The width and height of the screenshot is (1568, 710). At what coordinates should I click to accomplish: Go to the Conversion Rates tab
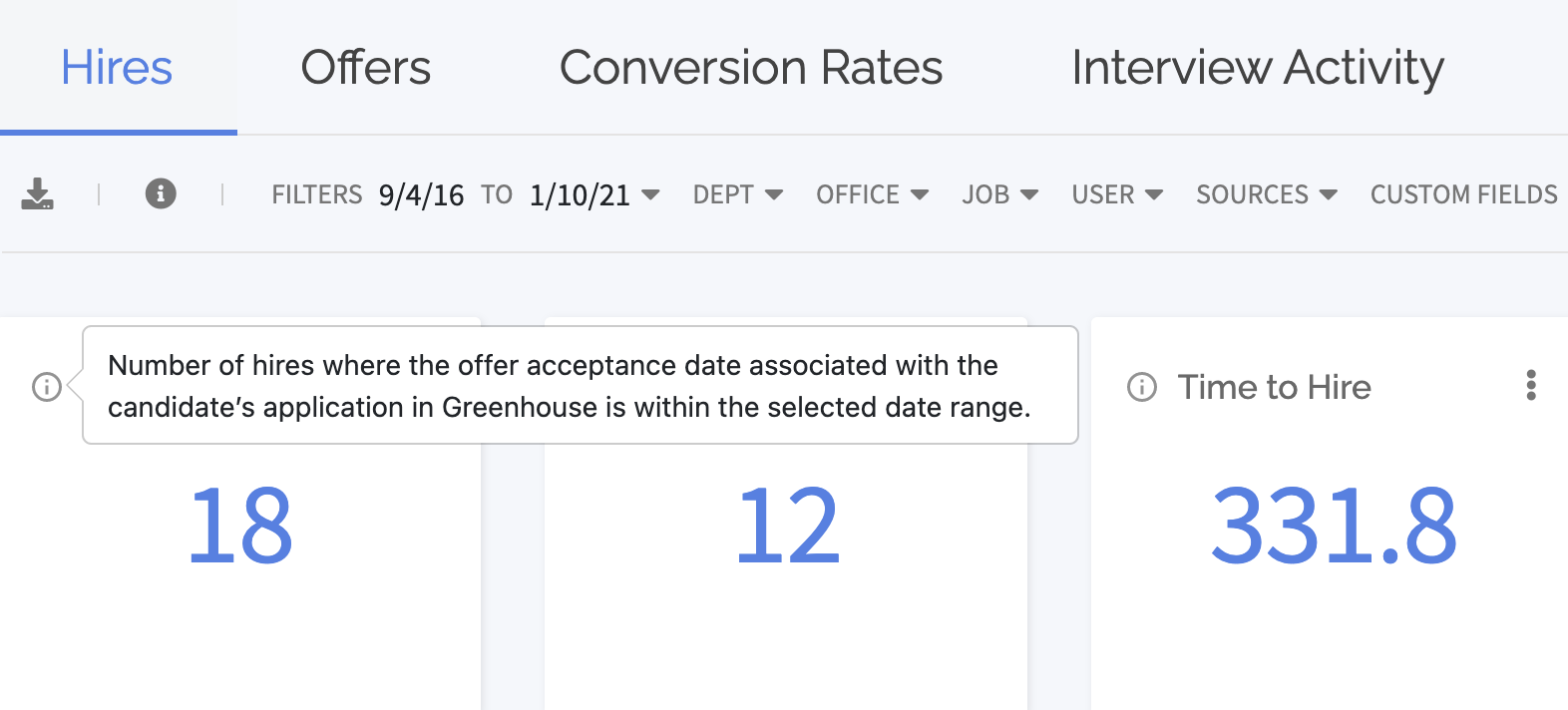751,68
